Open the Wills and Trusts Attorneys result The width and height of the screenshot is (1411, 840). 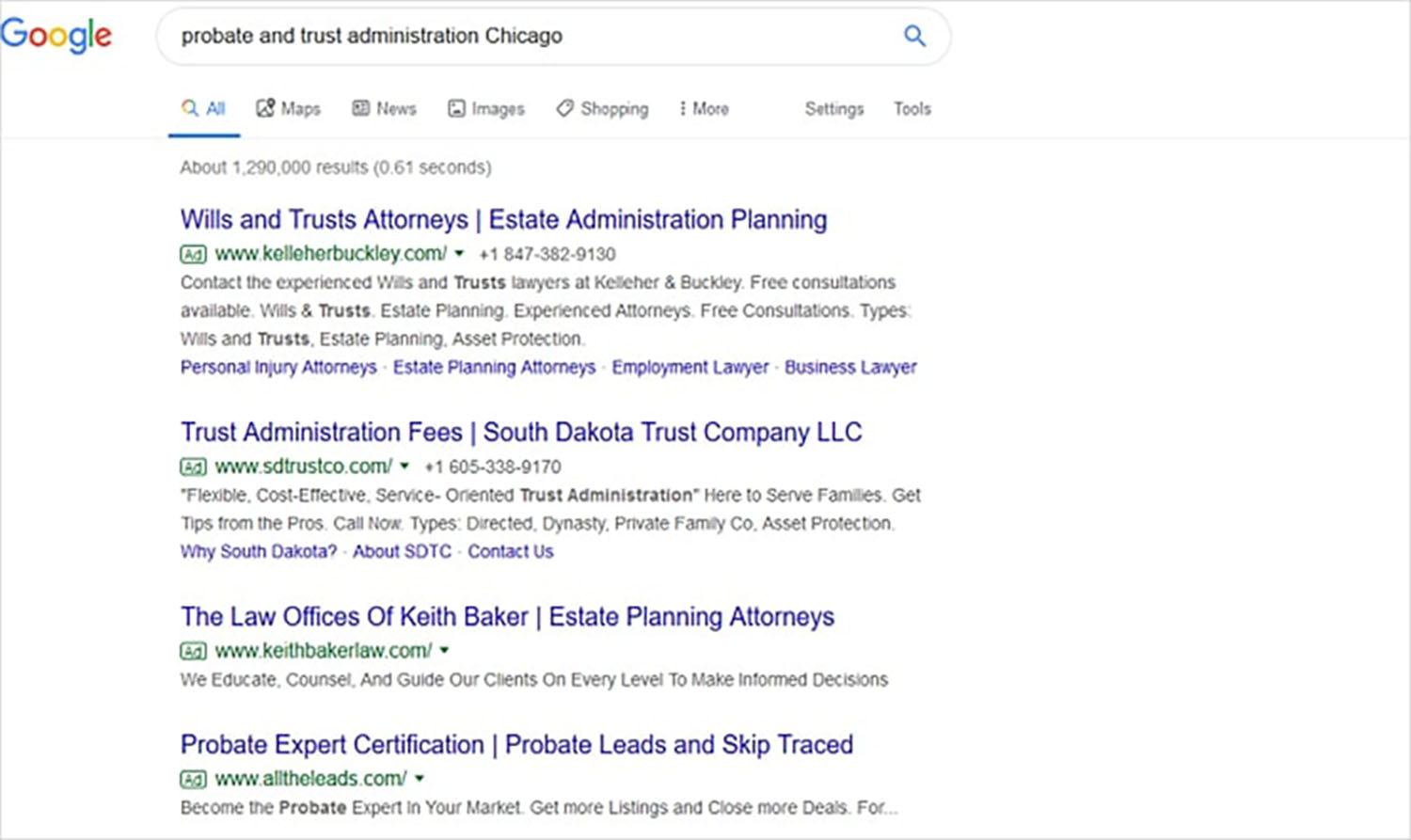pos(503,219)
